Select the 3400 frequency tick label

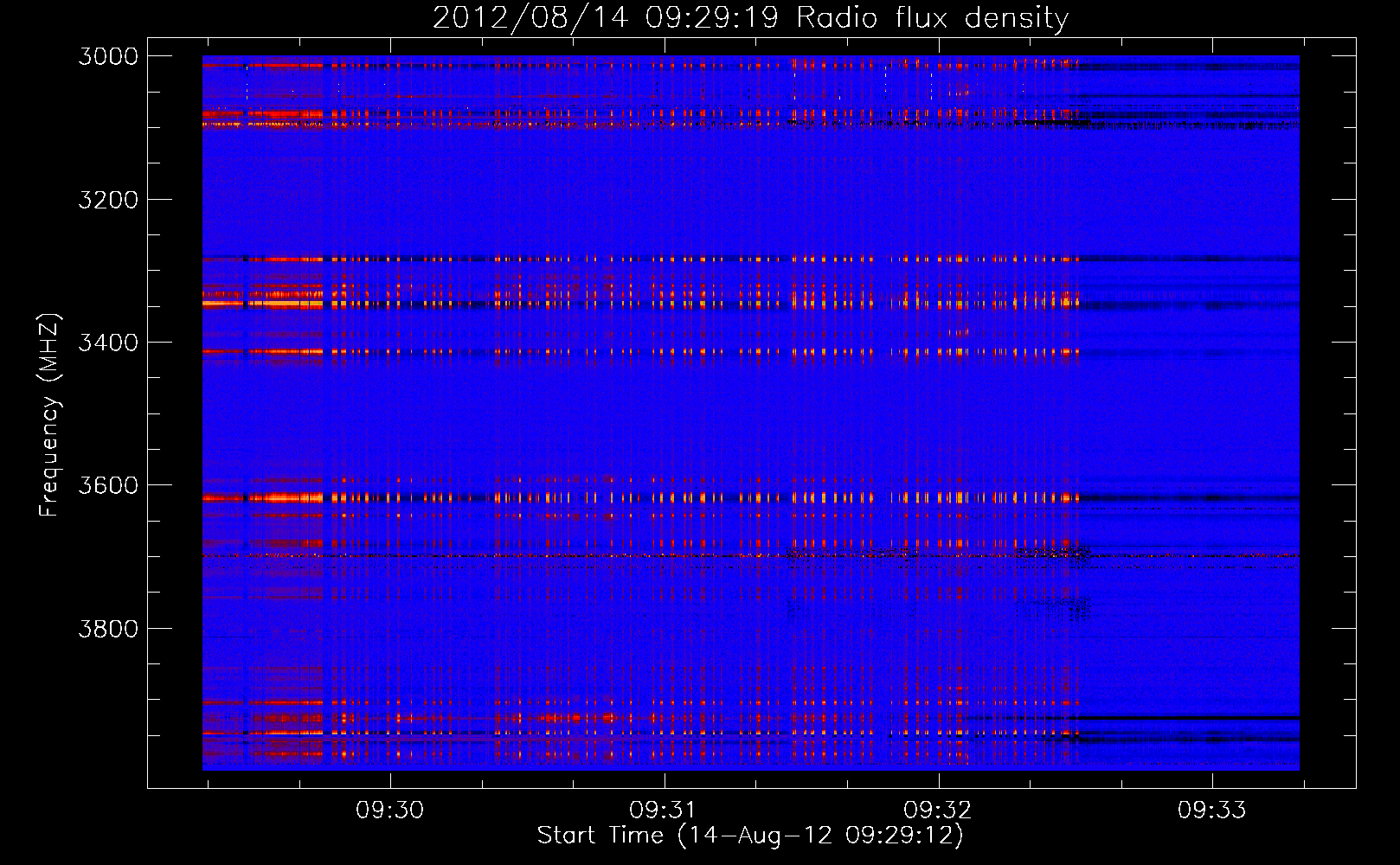[x=108, y=343]
